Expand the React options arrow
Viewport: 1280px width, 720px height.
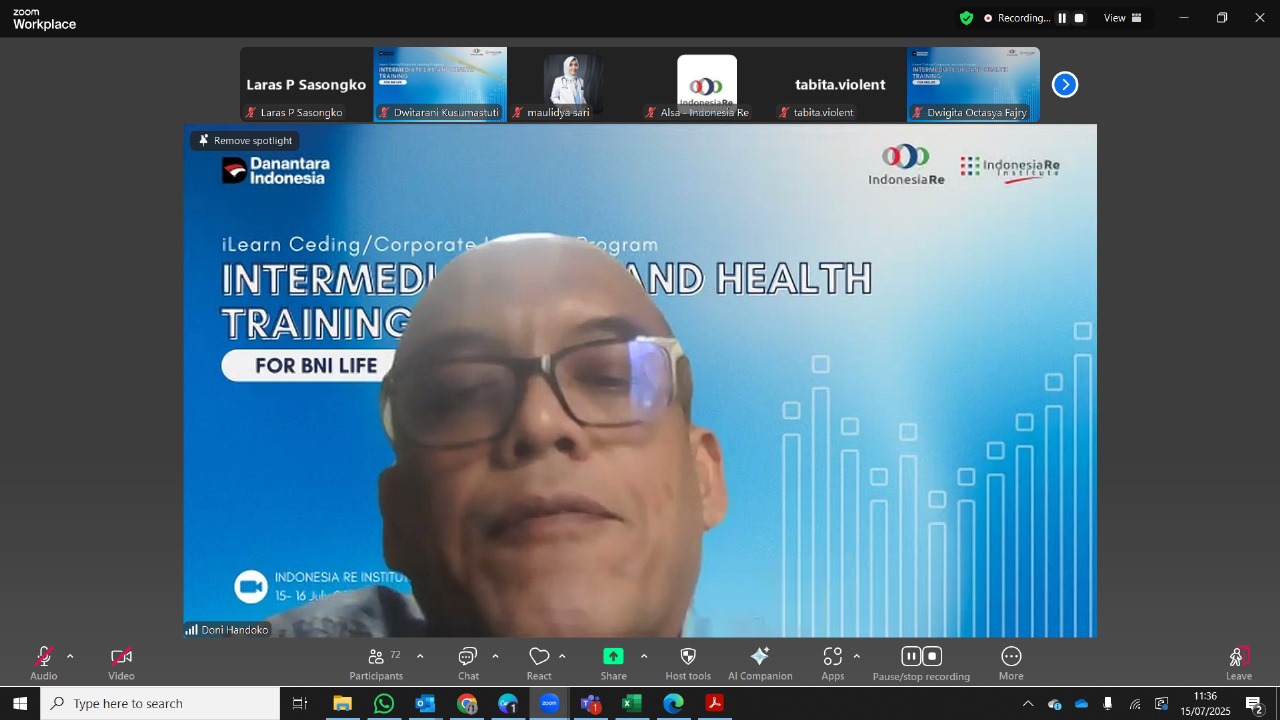(x=562, y=657)
